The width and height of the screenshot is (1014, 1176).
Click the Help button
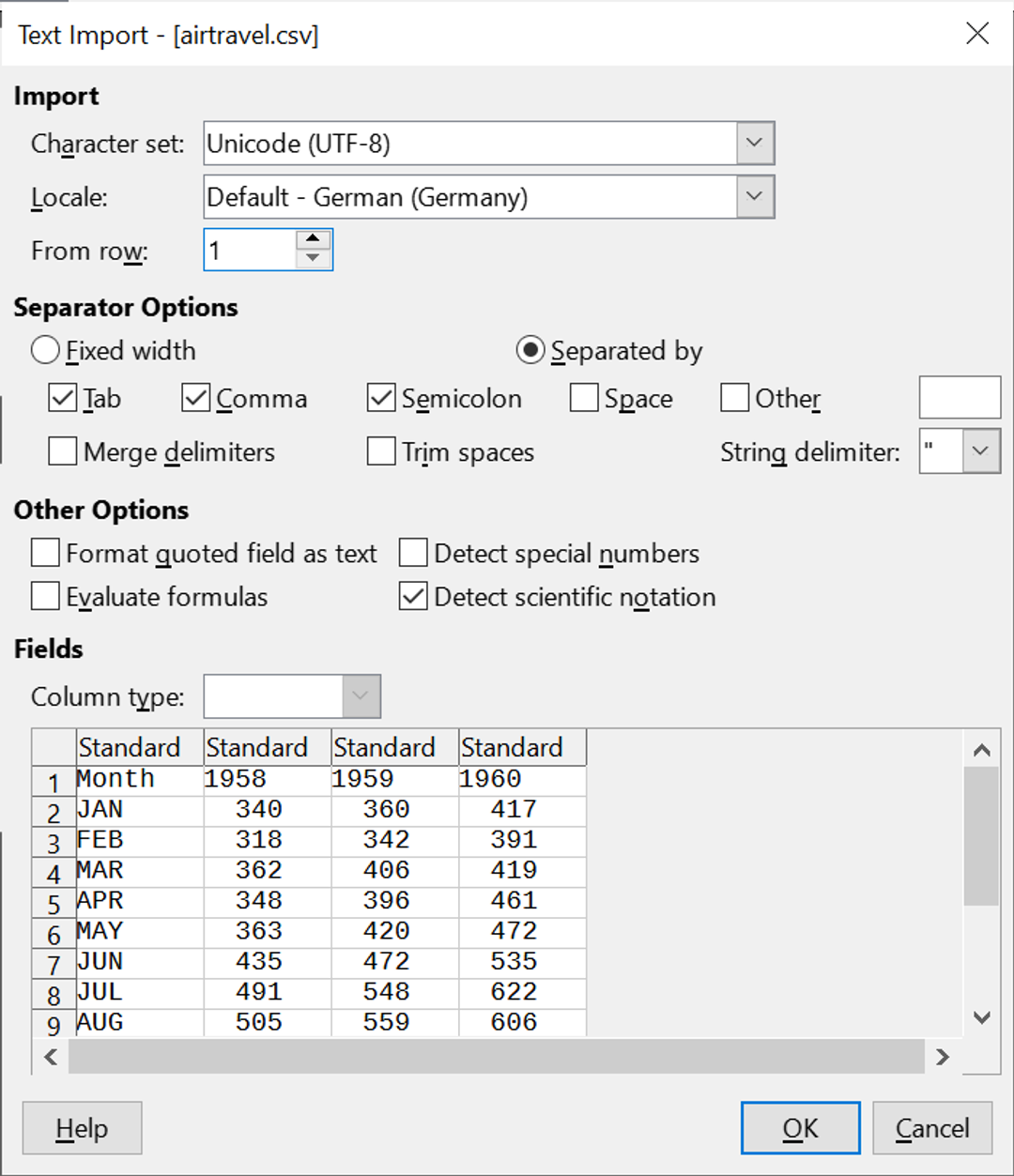(82, 1128)
